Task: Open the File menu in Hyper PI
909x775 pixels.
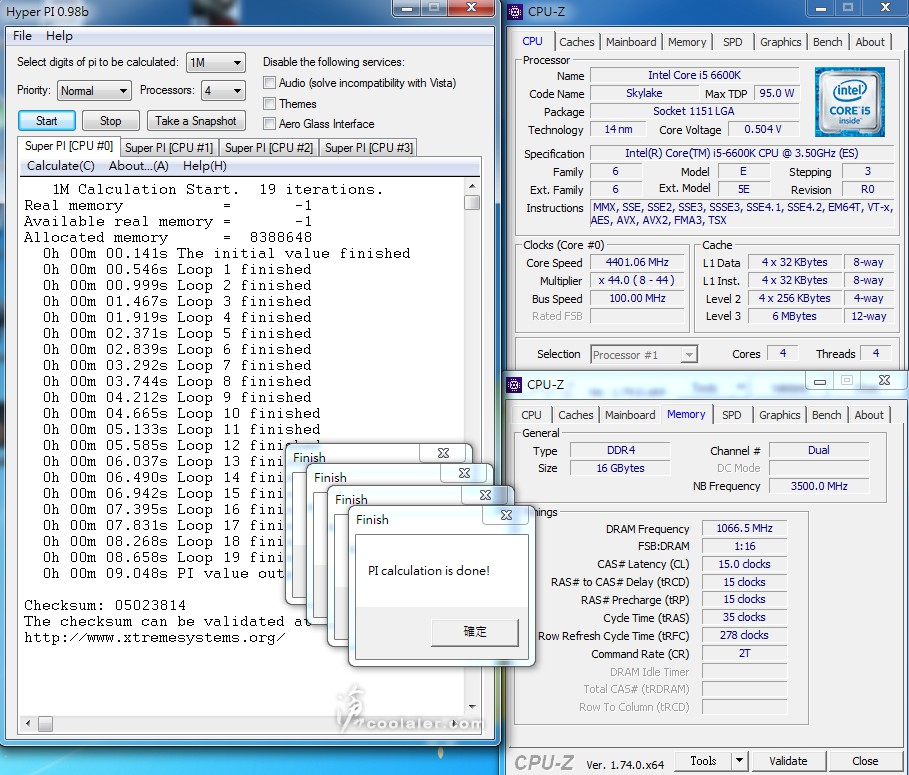Action: click(x=22, y=36)
